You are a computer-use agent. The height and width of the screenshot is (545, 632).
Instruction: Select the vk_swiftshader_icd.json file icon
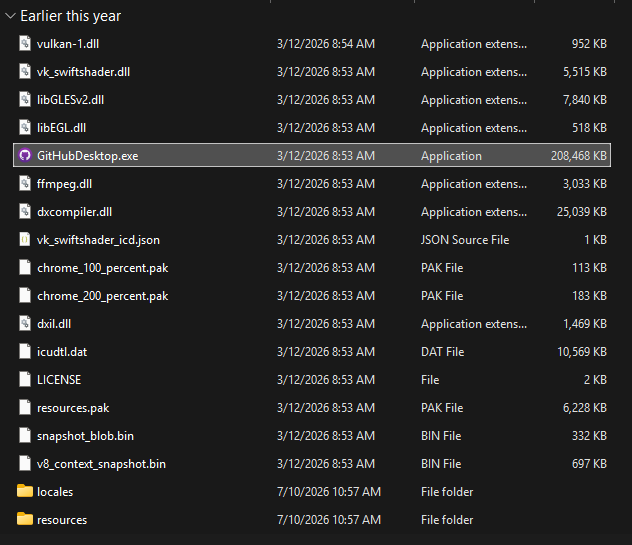(25, 239)
